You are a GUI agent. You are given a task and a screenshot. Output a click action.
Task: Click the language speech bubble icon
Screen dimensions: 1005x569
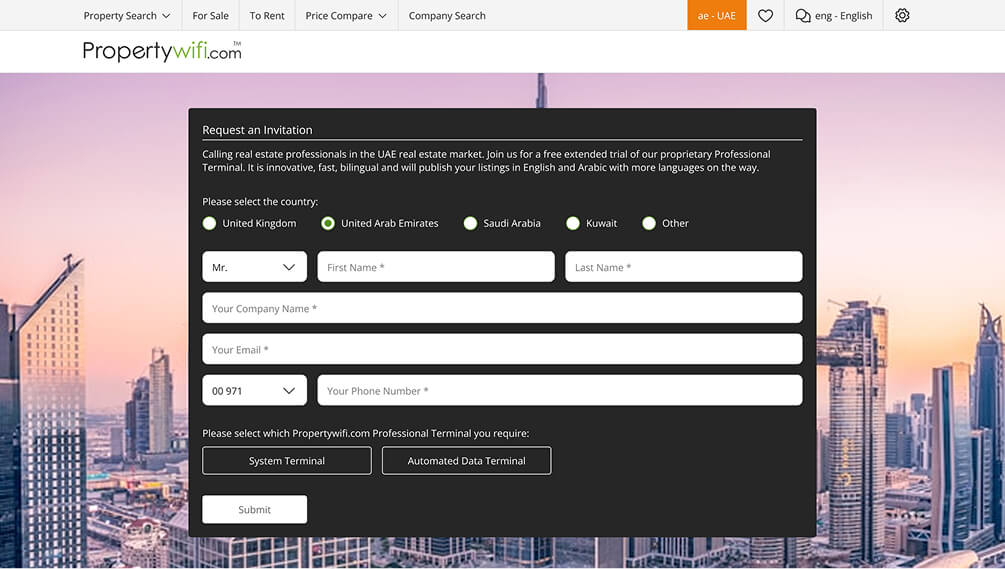coord(803,15)
